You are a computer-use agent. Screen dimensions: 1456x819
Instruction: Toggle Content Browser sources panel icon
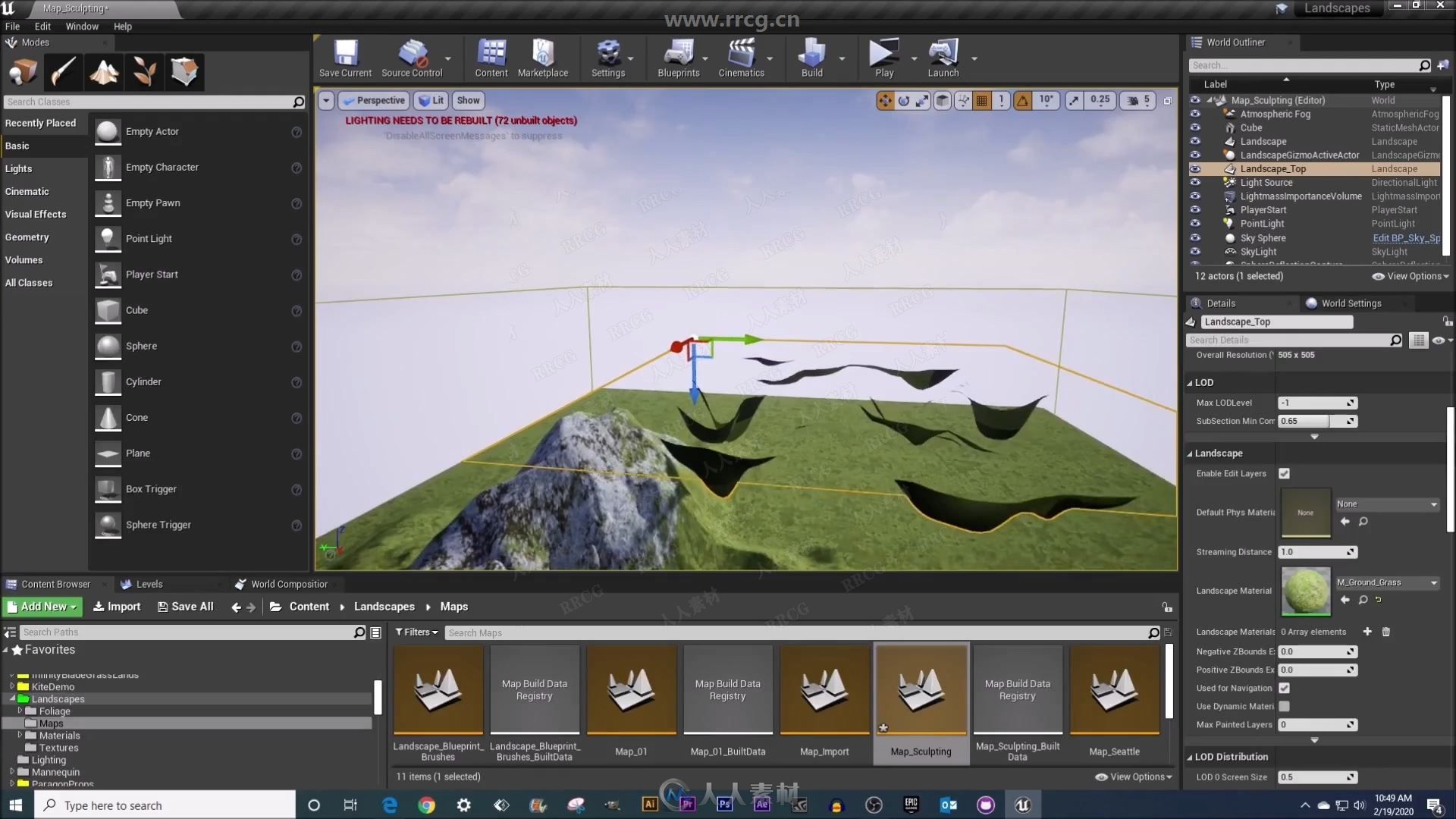coord(10,632)
